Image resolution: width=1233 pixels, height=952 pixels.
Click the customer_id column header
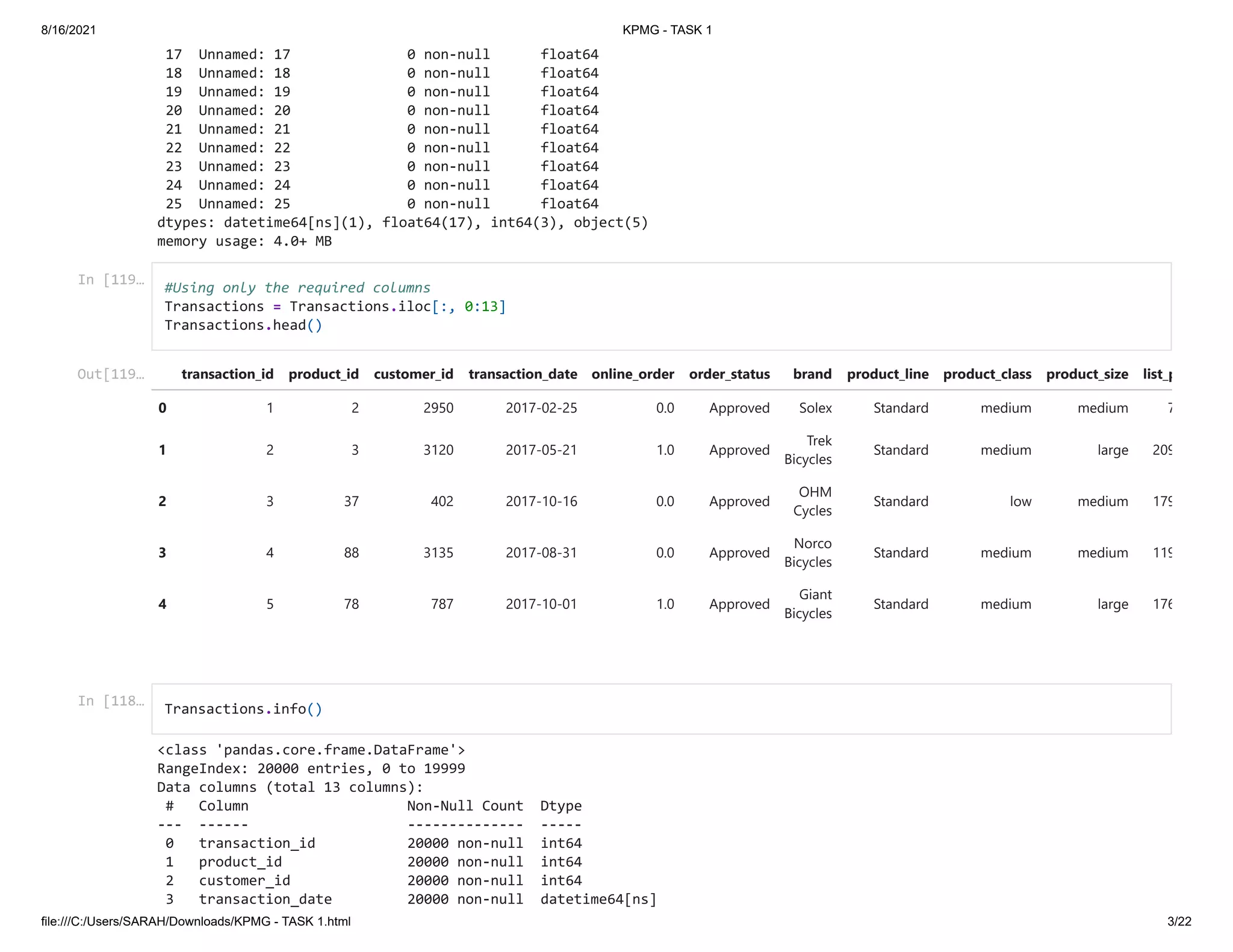click(413, 374)
